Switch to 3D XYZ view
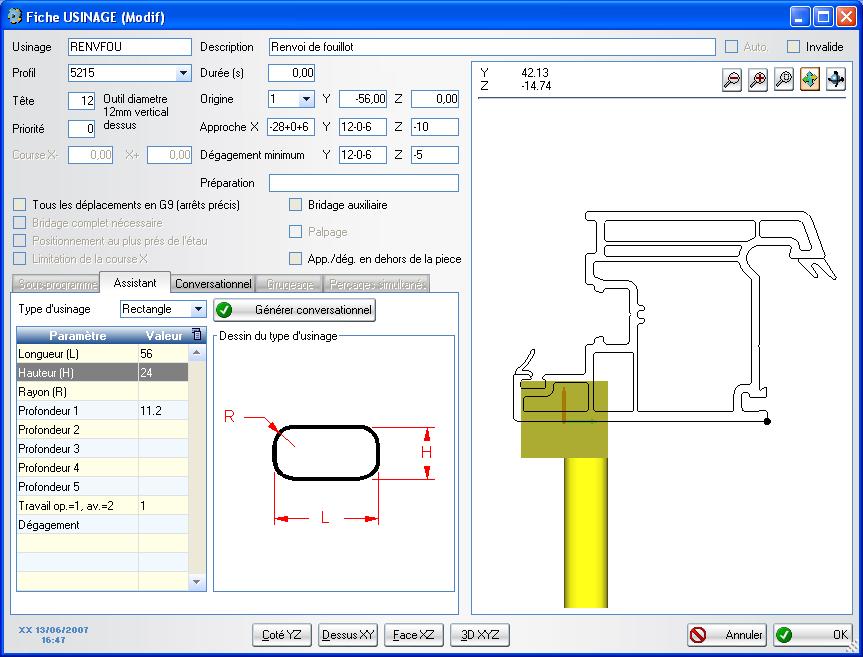 click(480, 635)
